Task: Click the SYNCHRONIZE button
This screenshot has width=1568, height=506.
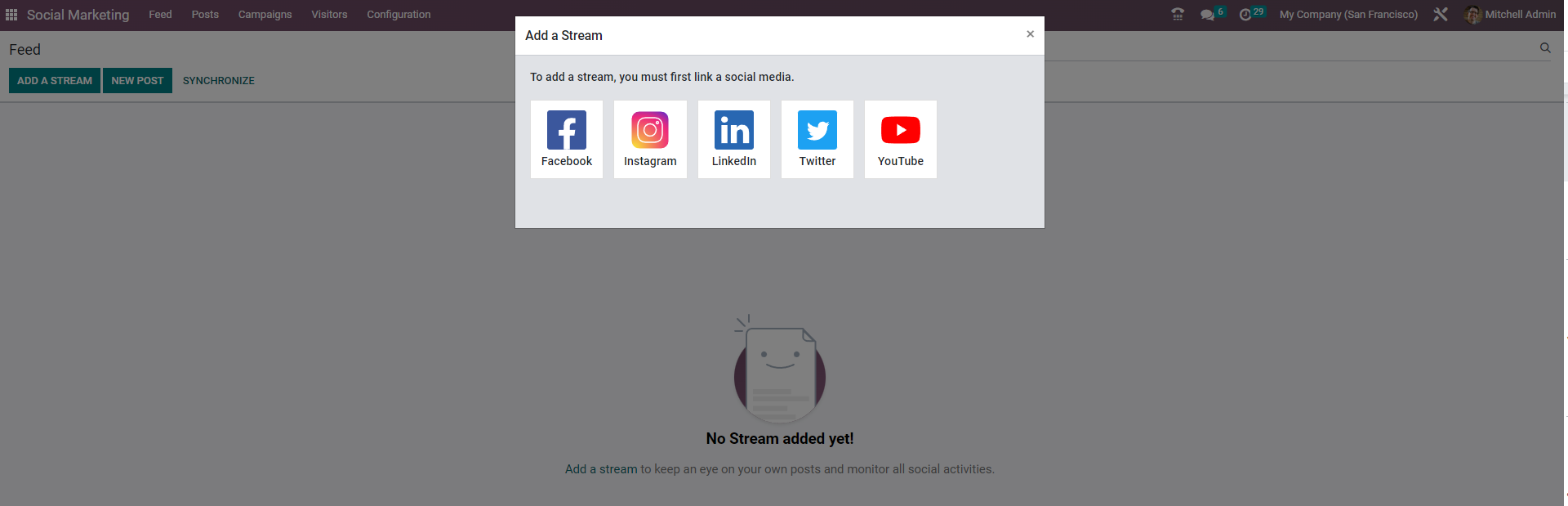Action: [219, 80]
